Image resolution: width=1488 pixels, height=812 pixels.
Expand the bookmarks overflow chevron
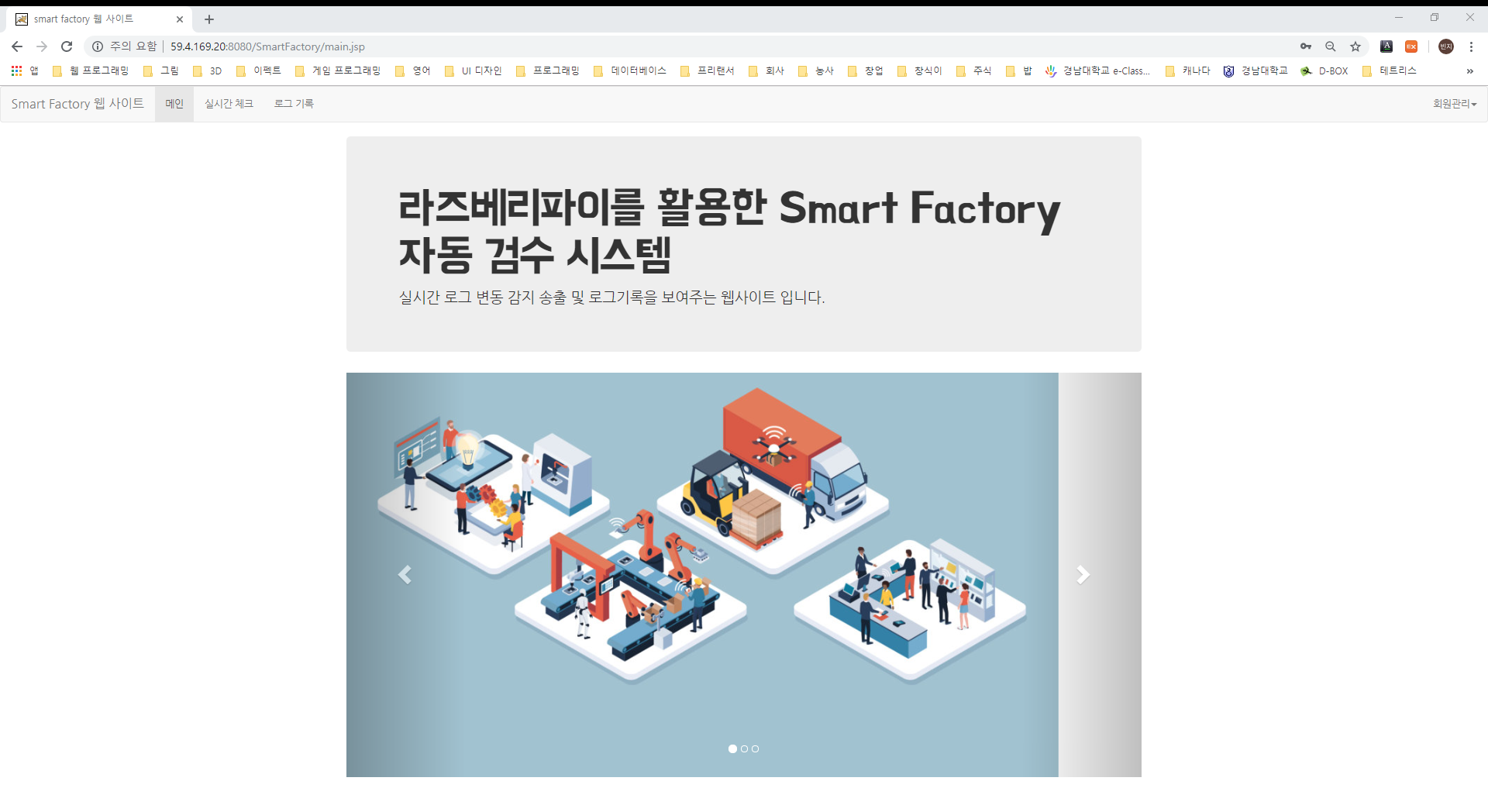1470,71
